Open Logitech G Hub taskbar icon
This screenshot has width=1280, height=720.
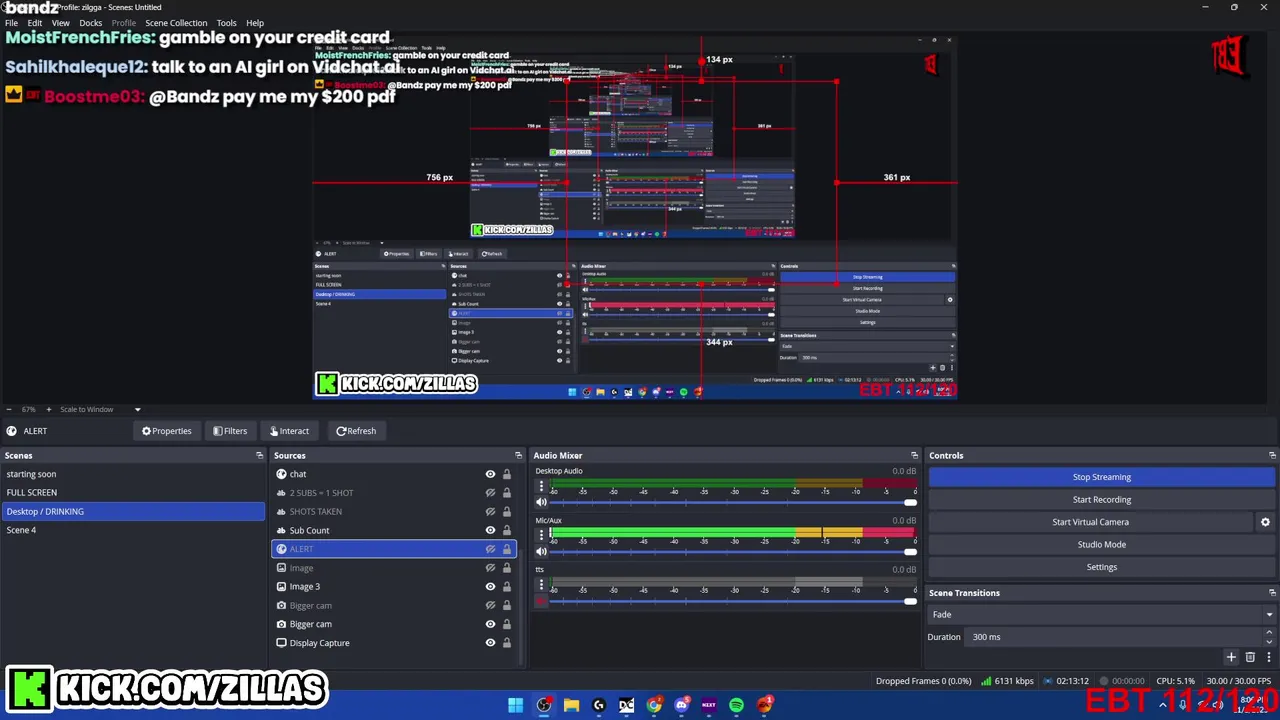pos(598,705)
